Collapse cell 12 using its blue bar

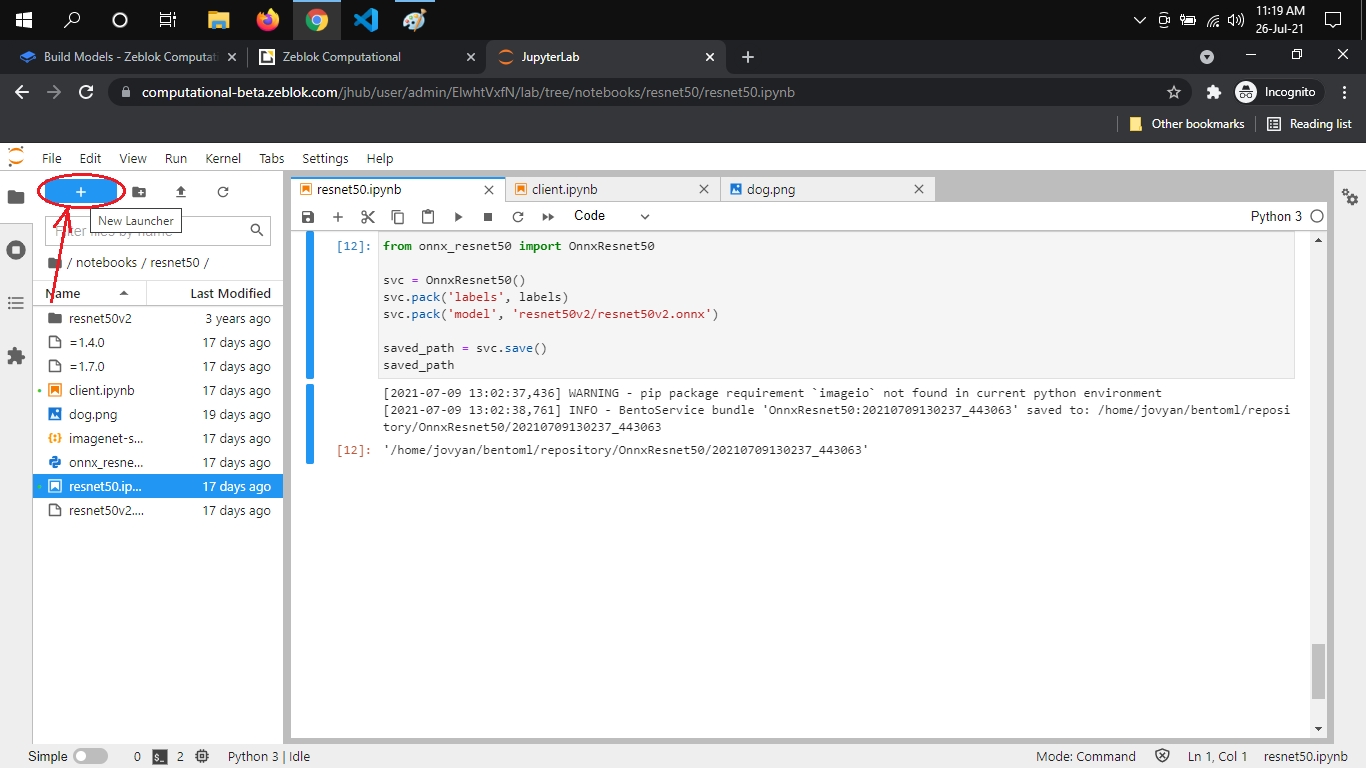coord(310,306)
